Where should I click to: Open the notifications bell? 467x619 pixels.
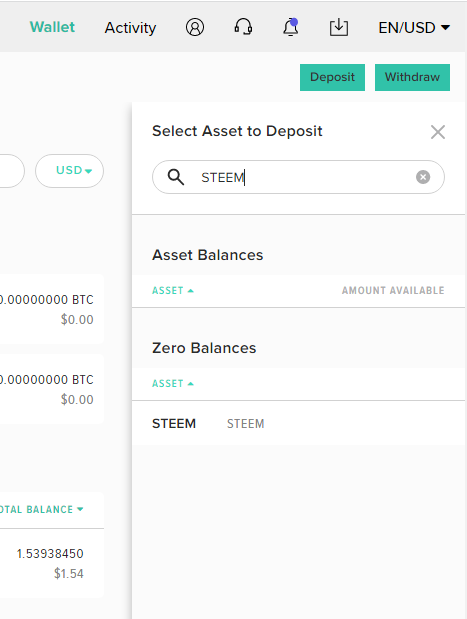pos(291,27)
